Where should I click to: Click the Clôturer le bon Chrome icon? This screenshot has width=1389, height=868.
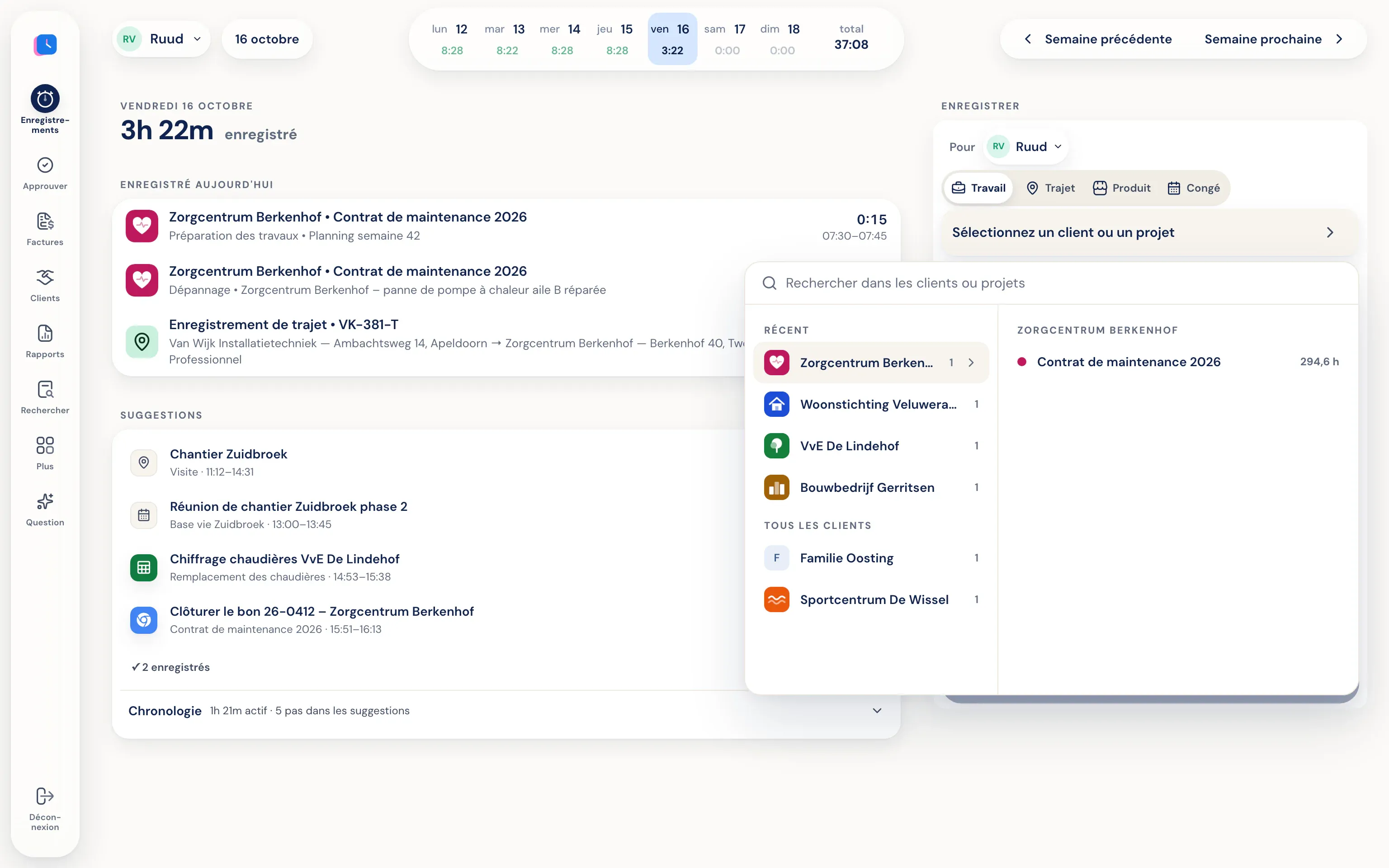[x=143, y=620]
